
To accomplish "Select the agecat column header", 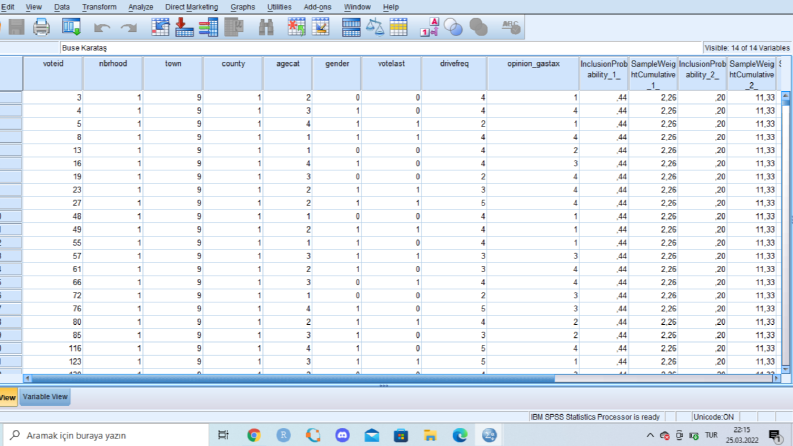I will pos(288,73).
